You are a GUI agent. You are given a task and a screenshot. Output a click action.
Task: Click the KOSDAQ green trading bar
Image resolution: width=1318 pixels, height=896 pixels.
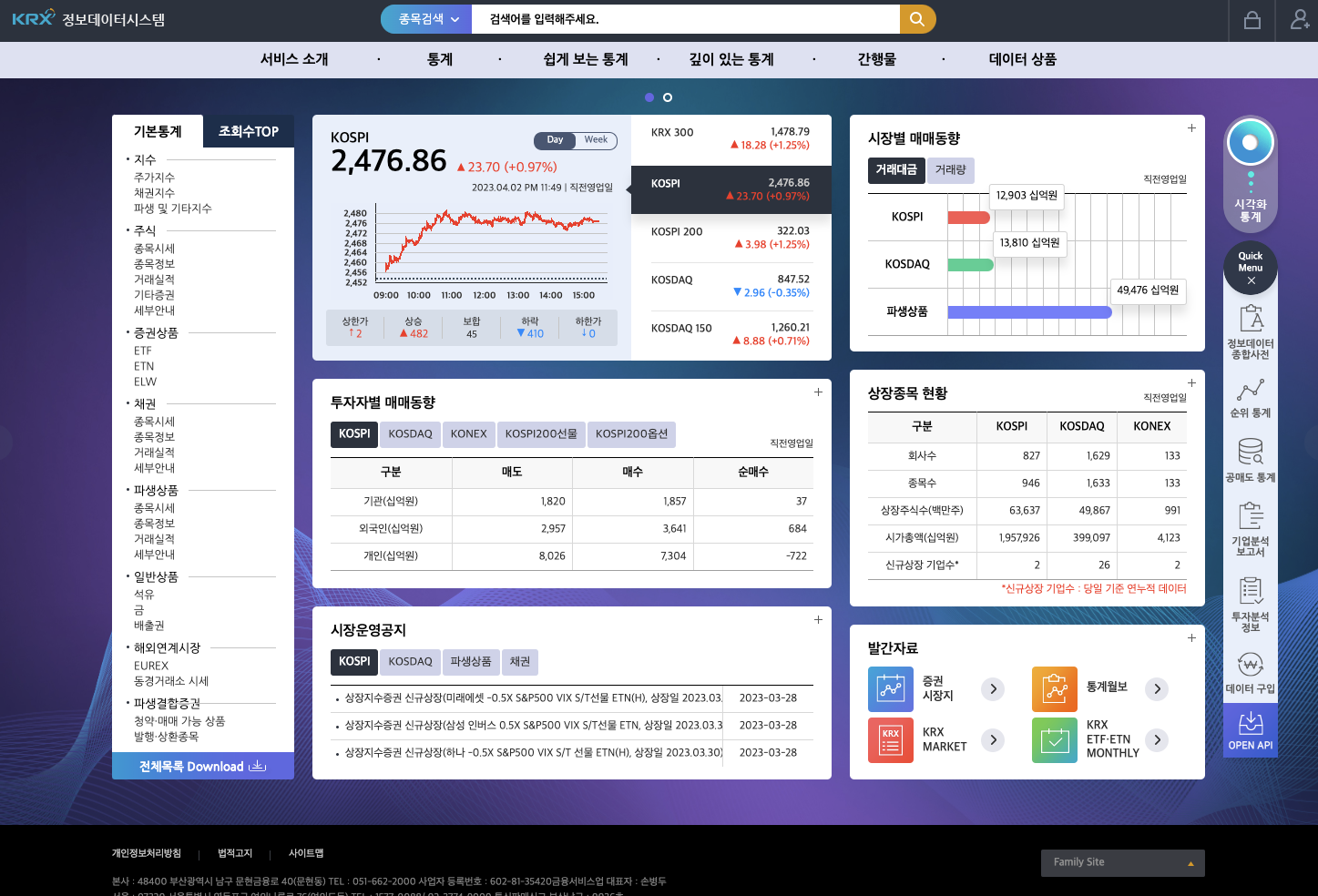coord(970,265)
